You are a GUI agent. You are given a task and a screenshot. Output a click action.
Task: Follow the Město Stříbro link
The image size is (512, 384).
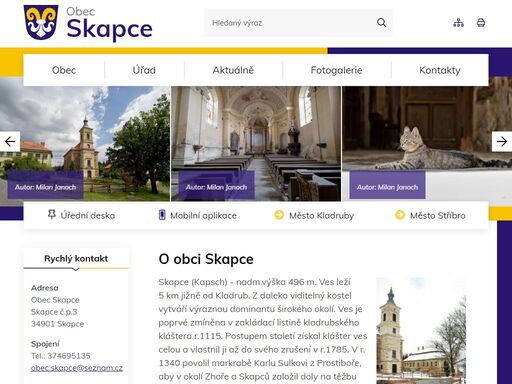click(438, 216)
